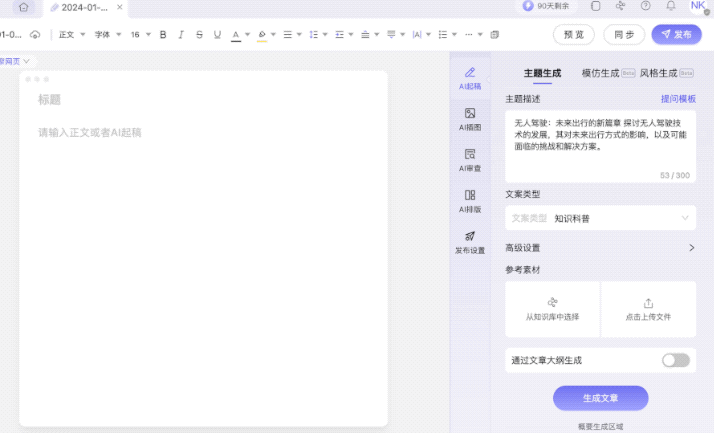Click the 发布 publish button
This screenshot has width=714, height=433.
(x=676, y=34)
